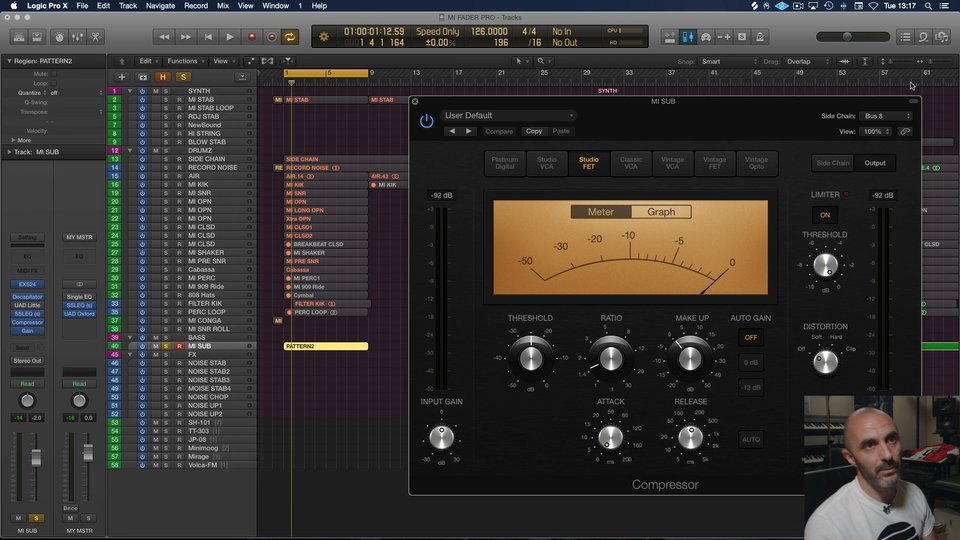Click the Rewind transport button
This screenshot has height=540, width=960.
[164, 37]
